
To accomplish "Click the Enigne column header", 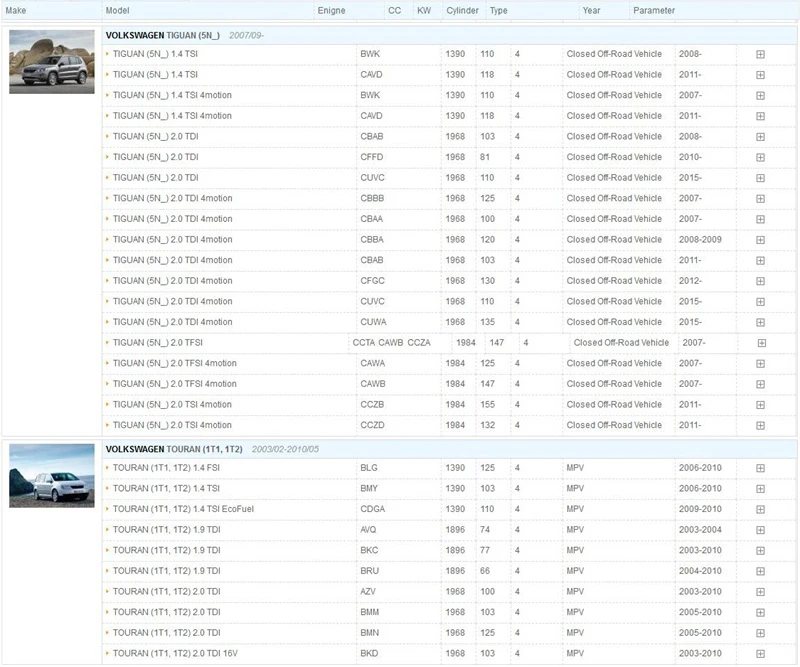I will point(331,10).
